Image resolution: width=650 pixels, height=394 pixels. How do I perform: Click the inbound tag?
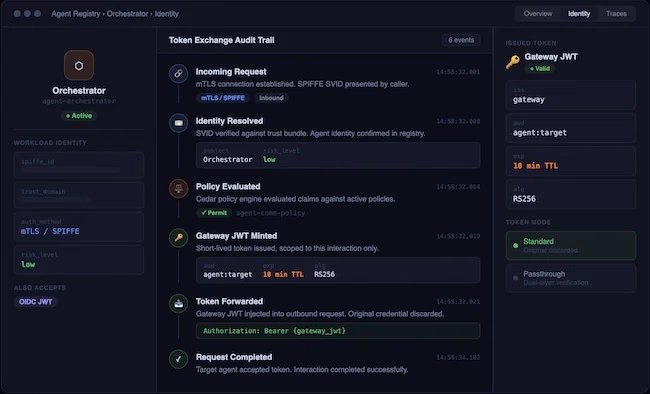point(272,98)
